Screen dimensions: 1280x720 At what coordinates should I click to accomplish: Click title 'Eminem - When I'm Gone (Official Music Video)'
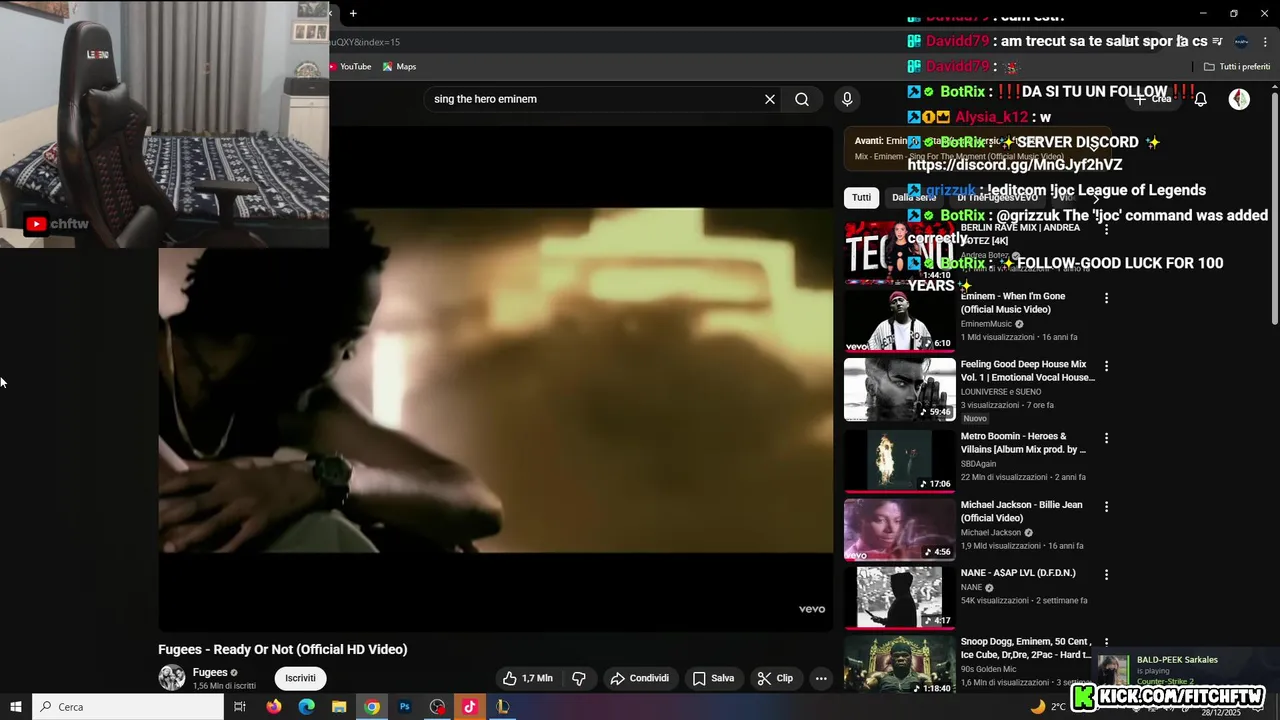1013,303
